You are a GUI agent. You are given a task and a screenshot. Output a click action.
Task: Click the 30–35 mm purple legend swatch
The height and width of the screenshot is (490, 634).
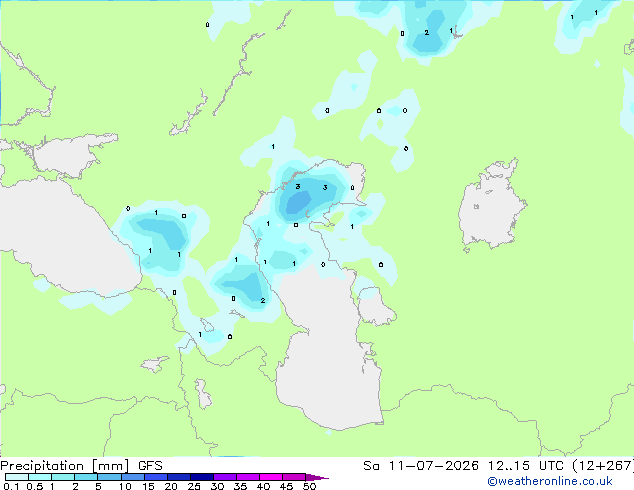tap(224, 477)
